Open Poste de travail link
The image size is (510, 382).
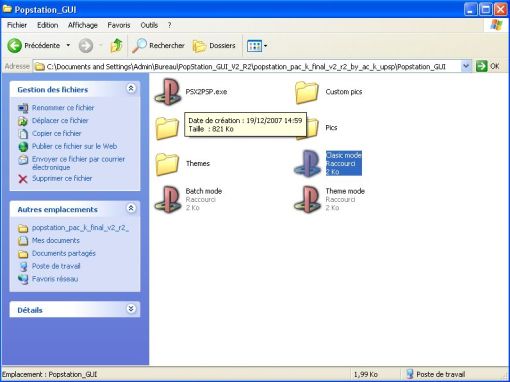tap(56, 266)
